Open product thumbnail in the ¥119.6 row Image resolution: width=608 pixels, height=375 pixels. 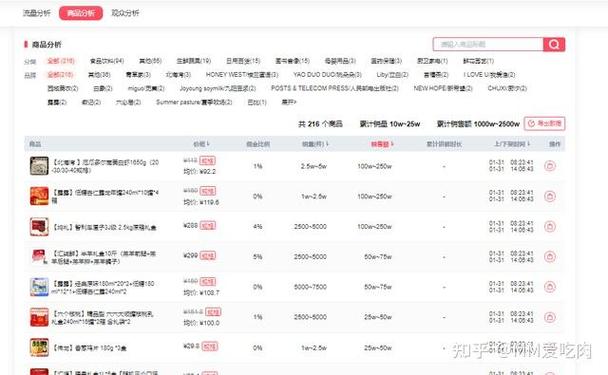39,196
